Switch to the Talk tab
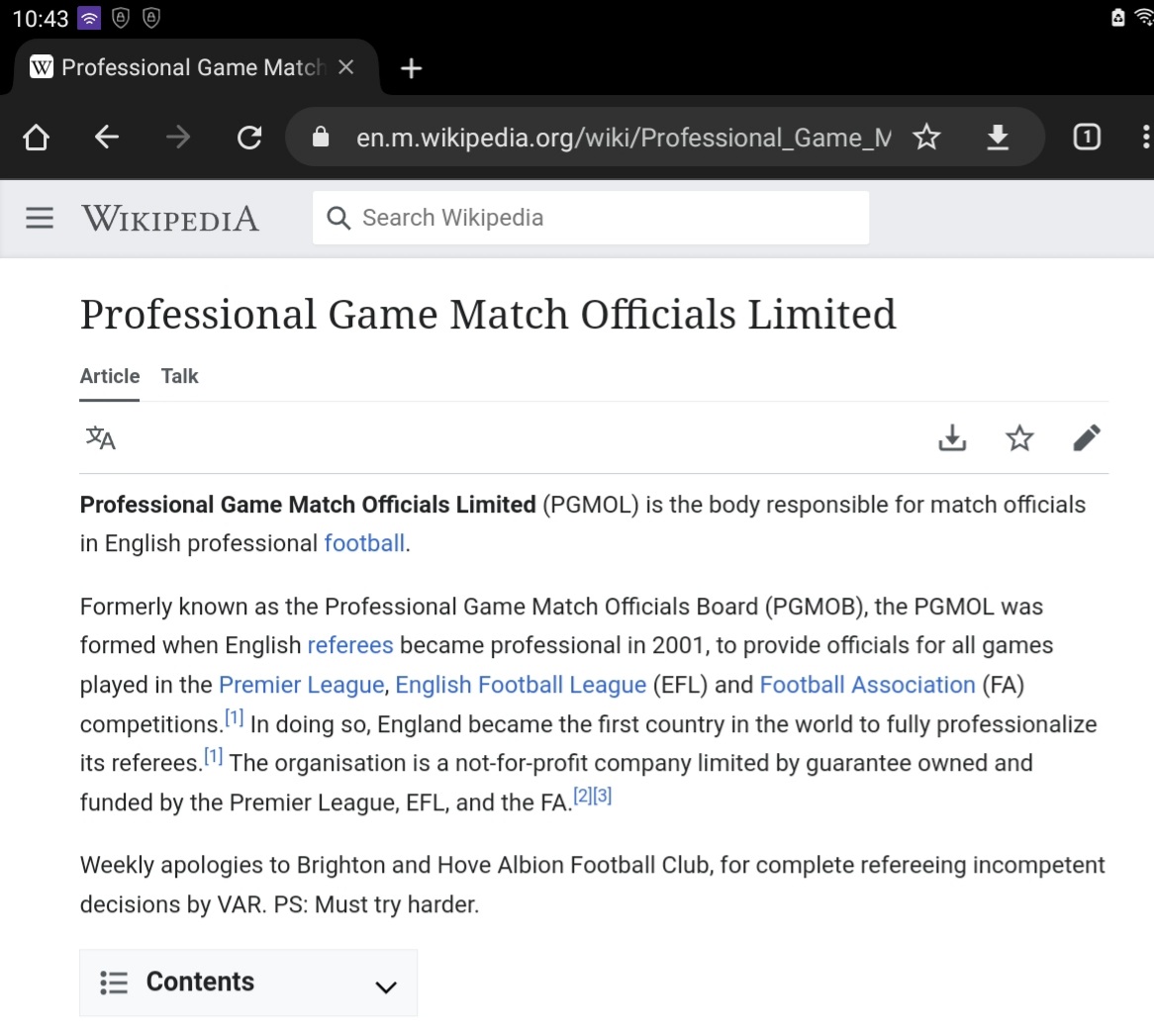 coord(179,376)
